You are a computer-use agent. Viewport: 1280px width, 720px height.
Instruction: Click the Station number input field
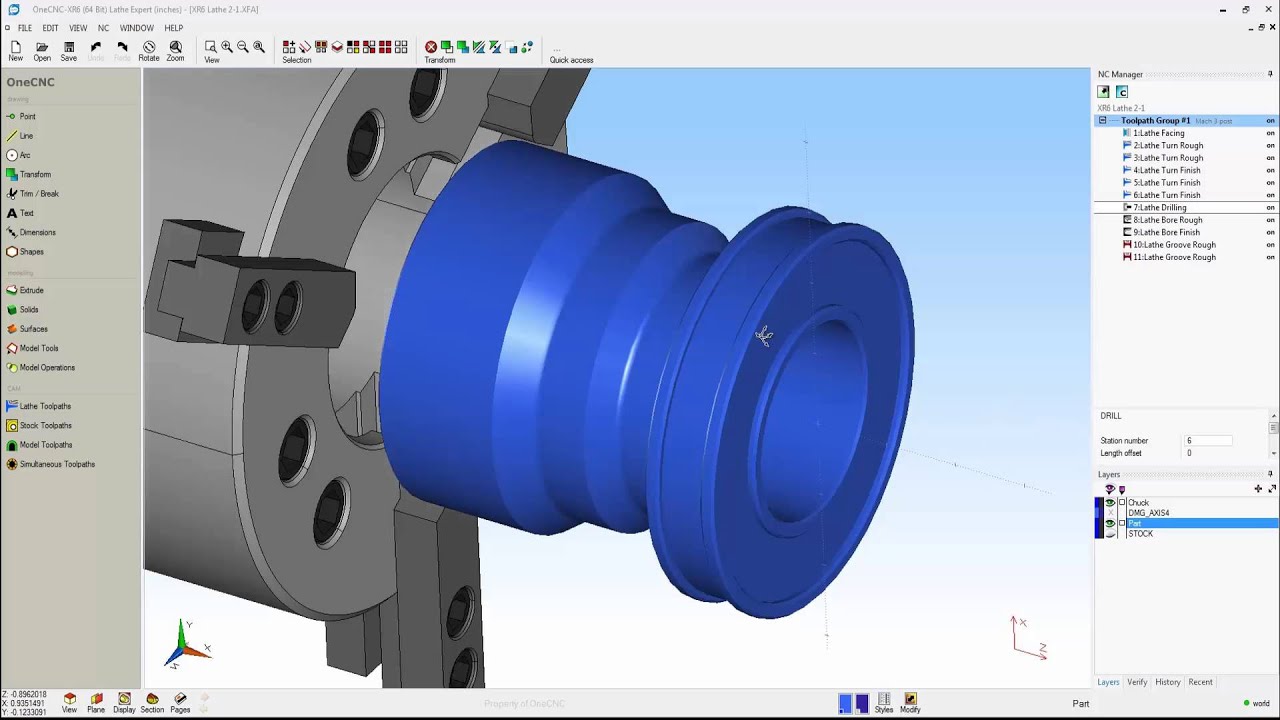(x=1208, y=441)
